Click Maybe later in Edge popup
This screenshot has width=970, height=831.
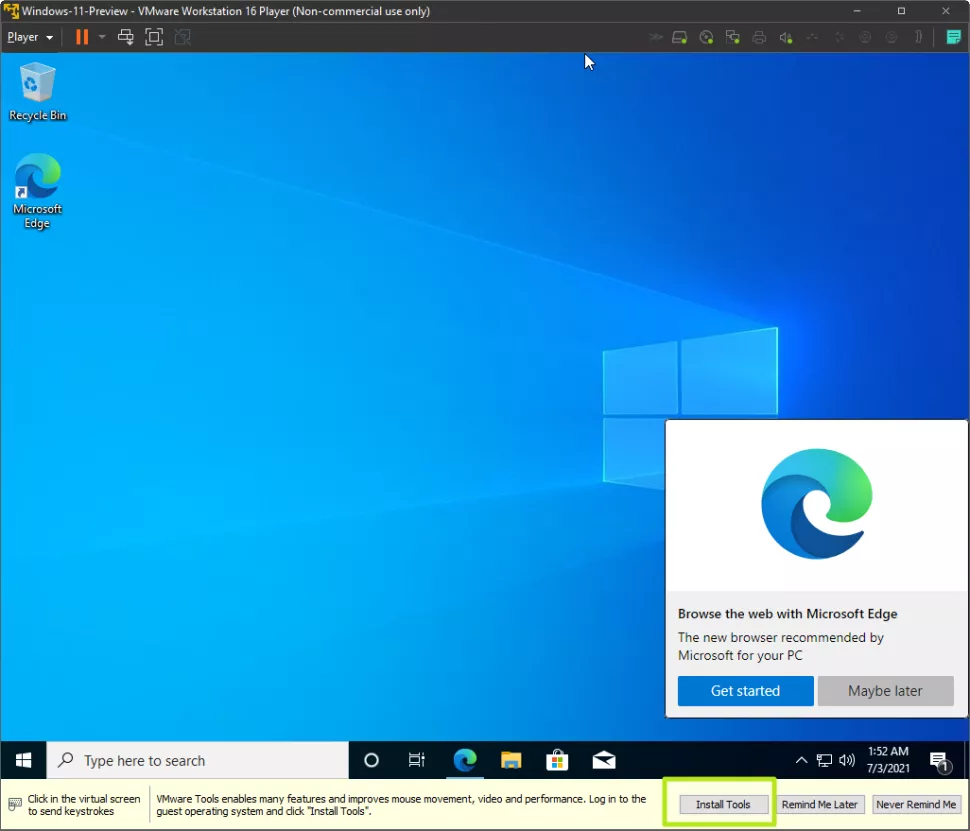[885, 691]
